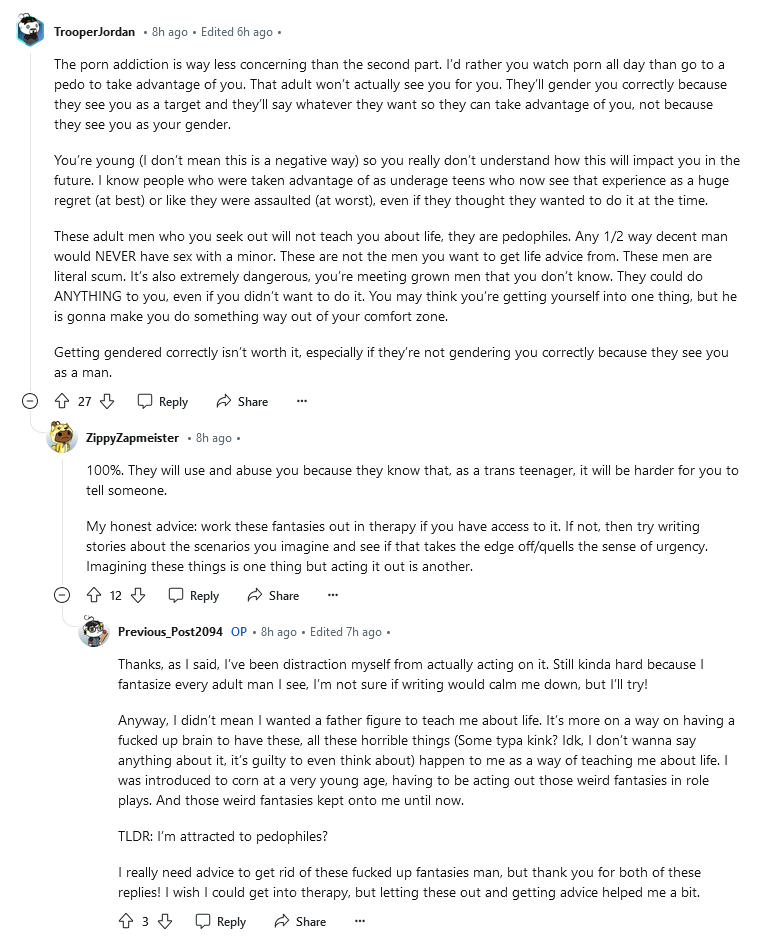Open more options on TrooperJordan's comment
Viewport: 757px width, 952px height.
point(302,401)
